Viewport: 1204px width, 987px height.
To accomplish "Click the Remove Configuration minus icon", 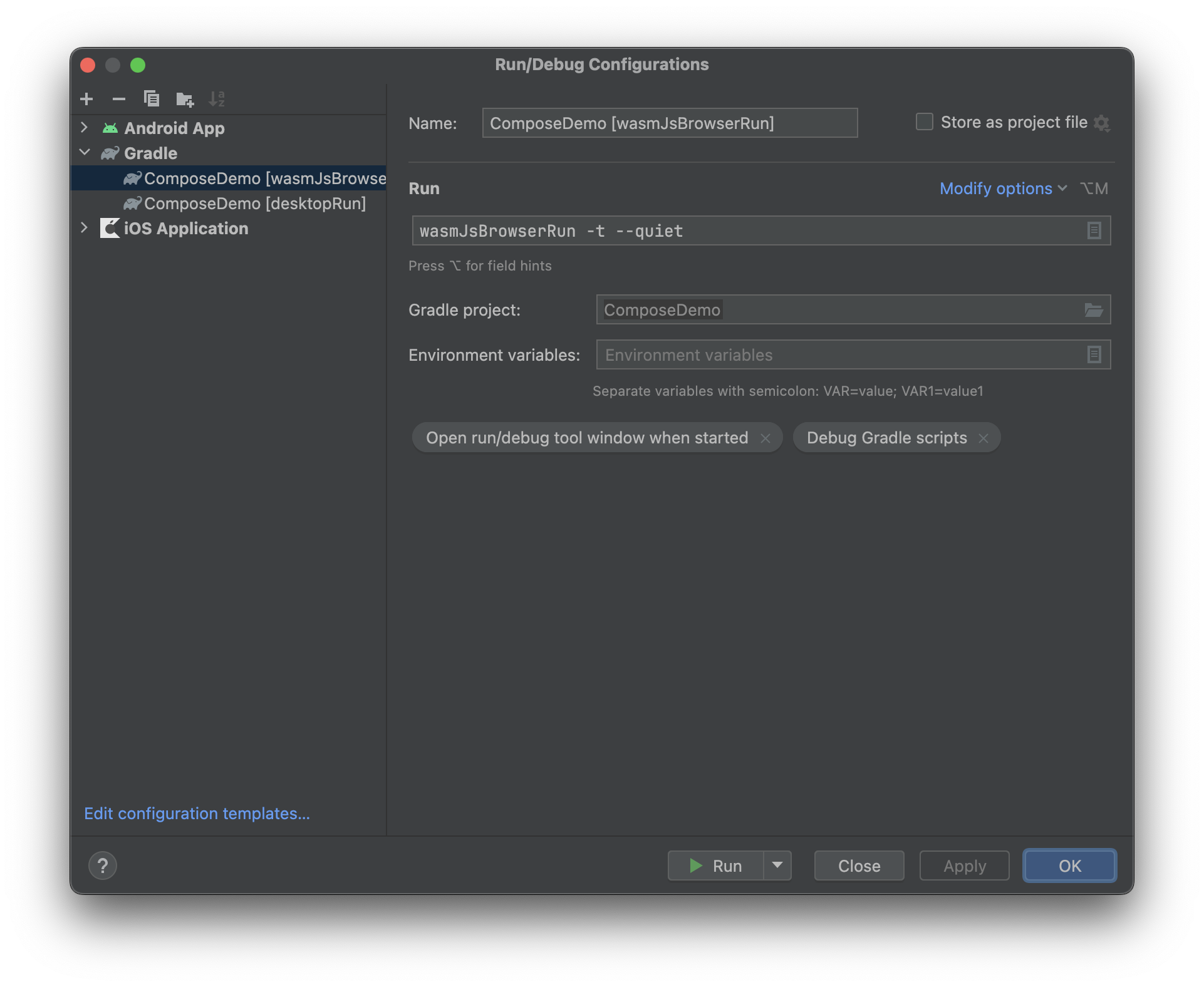I will pyautogui.click(x=118, y=99).
